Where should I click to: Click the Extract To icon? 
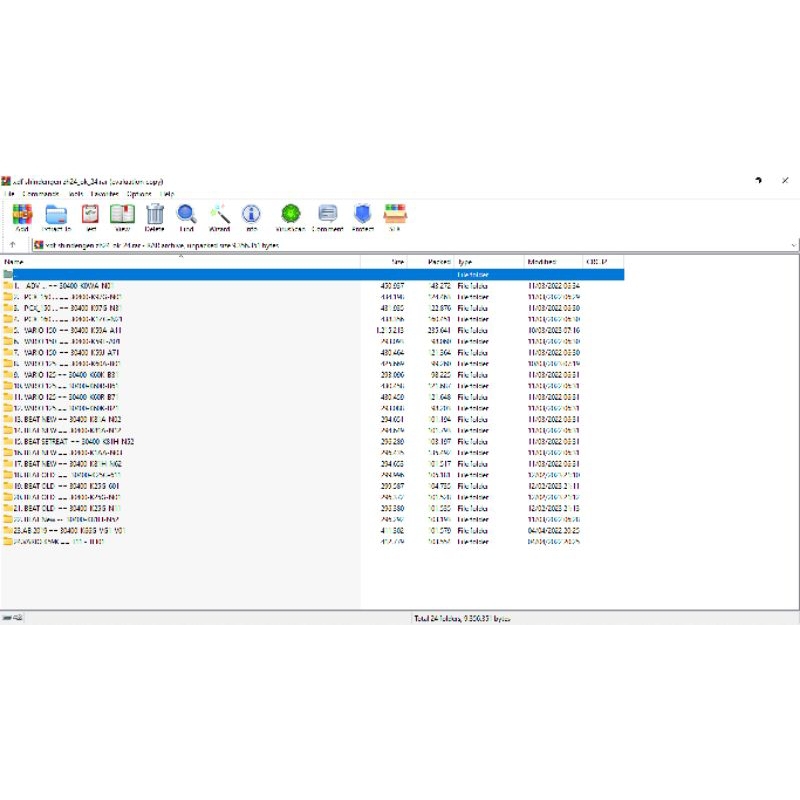click(55, 215)
